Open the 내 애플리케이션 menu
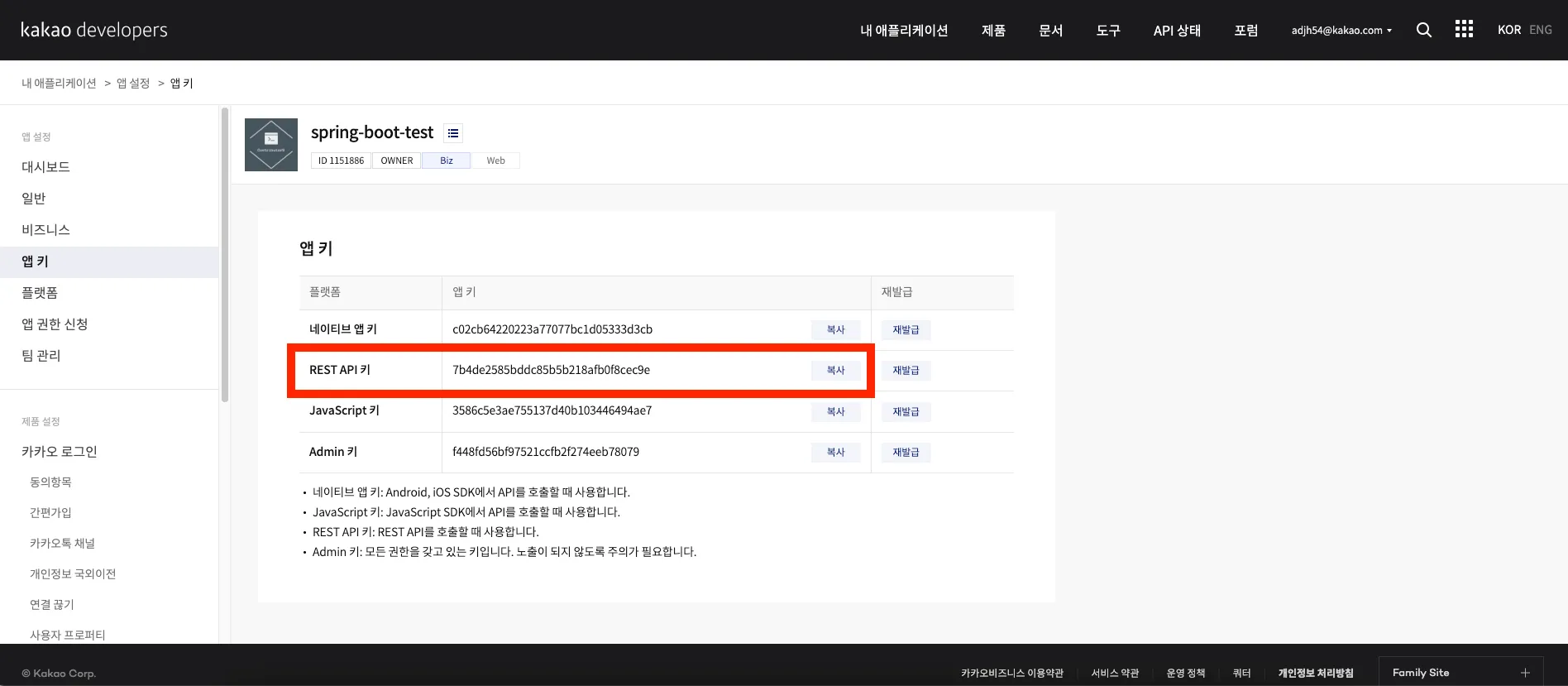The width and height of the screenshot is (1568, 686). [x=904, y=30]
